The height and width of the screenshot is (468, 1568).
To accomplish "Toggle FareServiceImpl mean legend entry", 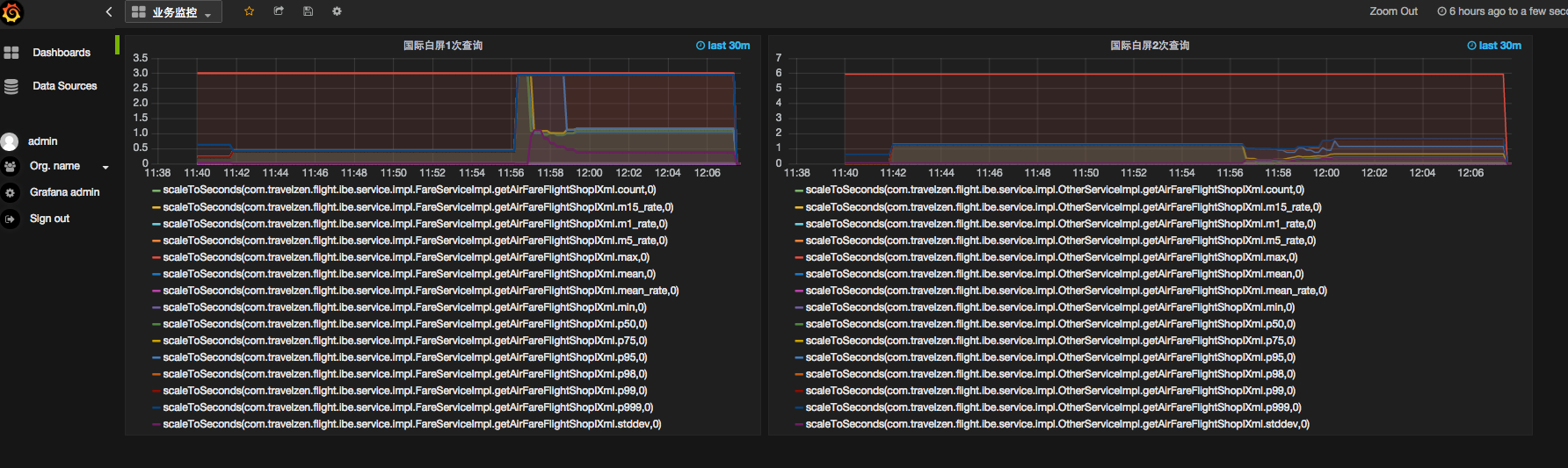I will (409, 274).
